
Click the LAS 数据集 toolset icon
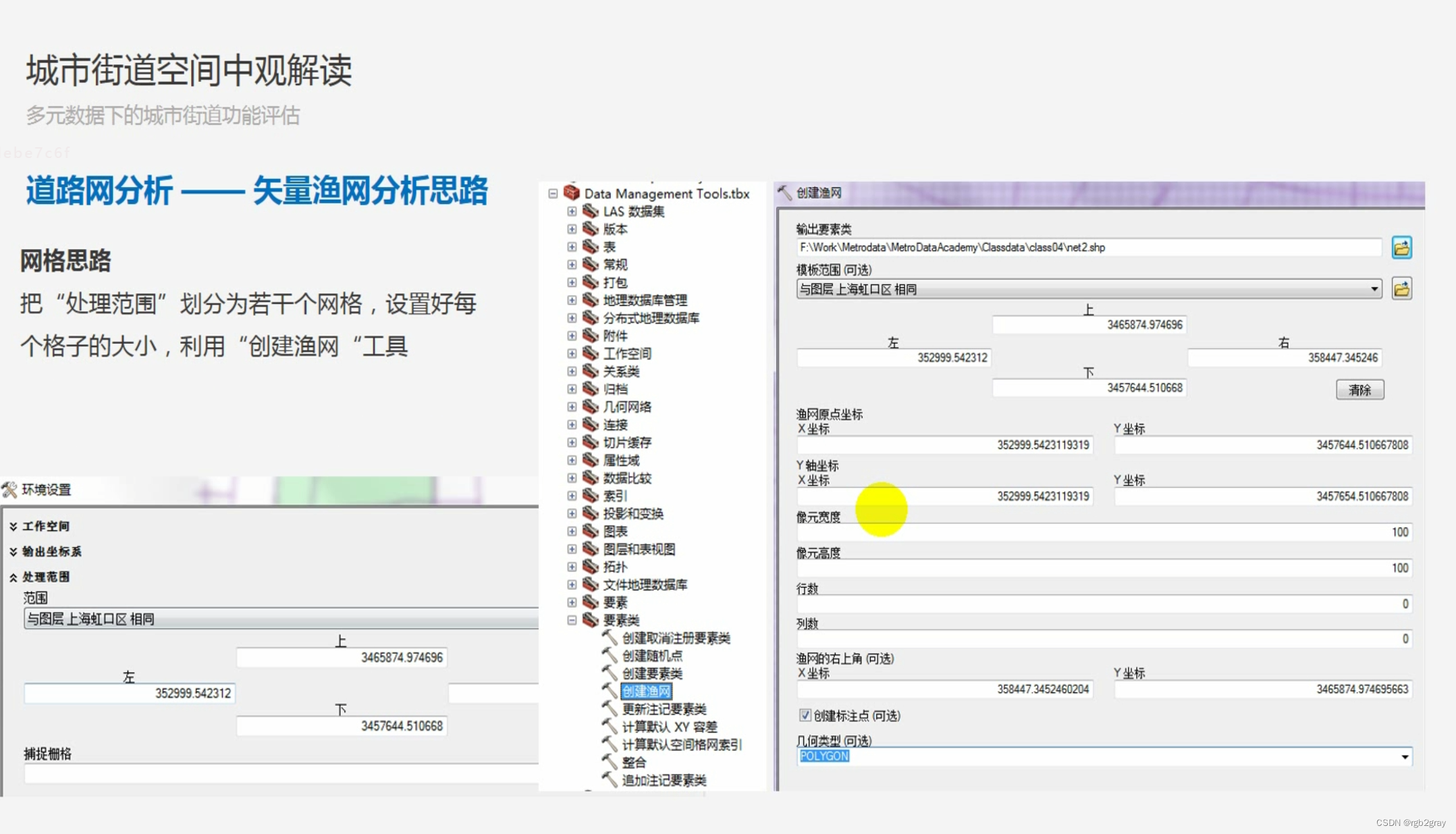click(591, 211)
